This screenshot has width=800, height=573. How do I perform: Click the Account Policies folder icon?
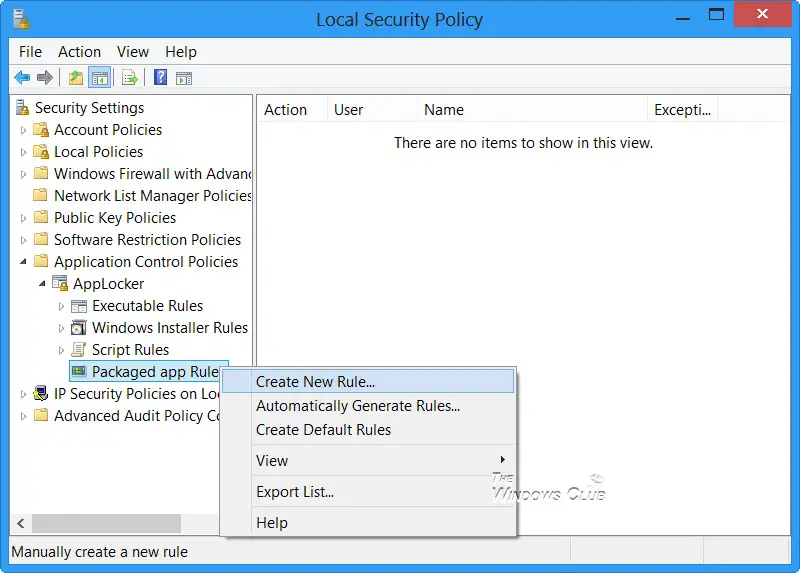[x=41, y=130]
